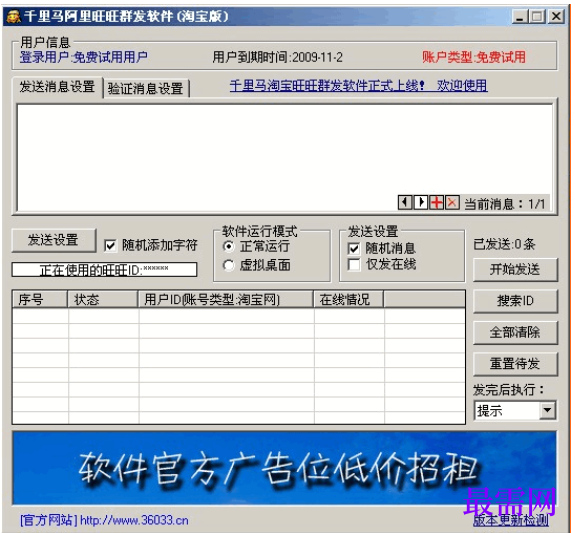The width and height of the screenshot is (575, 533).
Task: Click the 搜索ID button
Action: click(515, 301)
